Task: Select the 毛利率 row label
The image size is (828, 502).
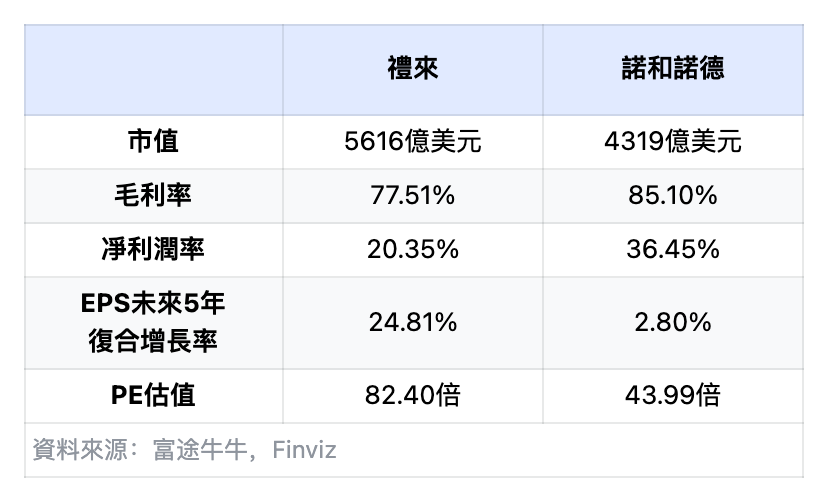Action: [x=153, y=195]
